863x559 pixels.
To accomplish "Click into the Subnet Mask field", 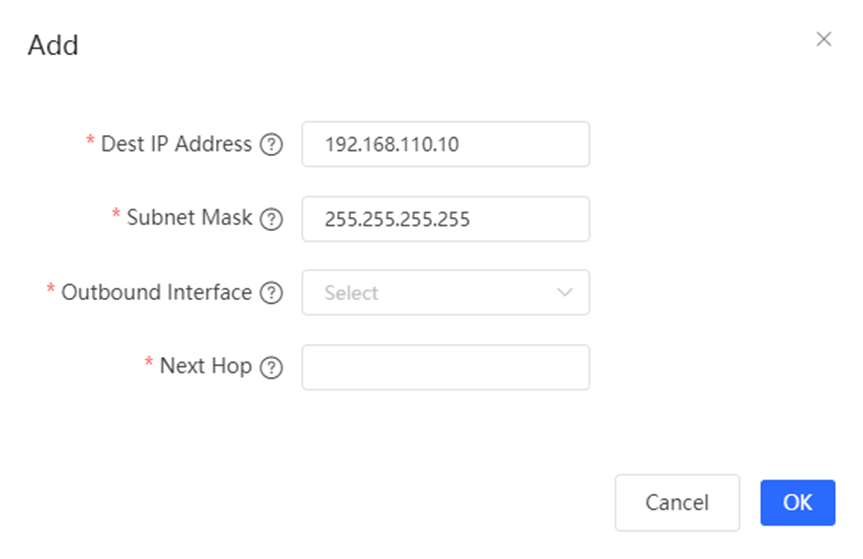I will 445,219.
